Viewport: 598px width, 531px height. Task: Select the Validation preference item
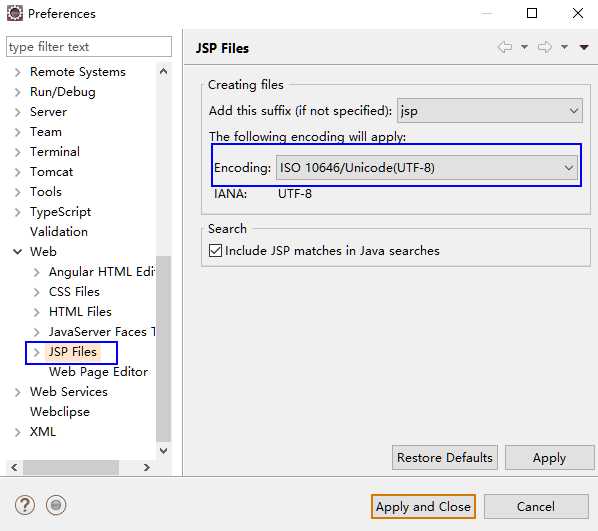[59, 232]
